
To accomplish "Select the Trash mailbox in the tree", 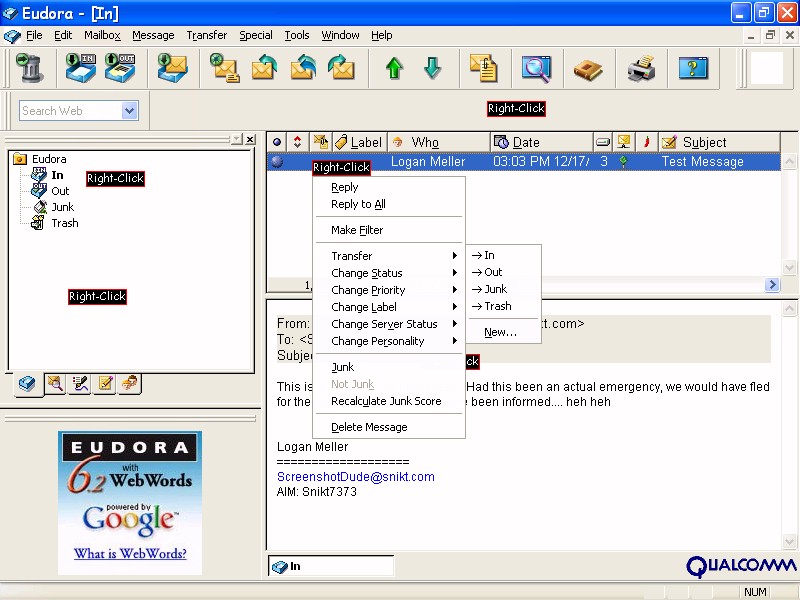I will [65, 223].
